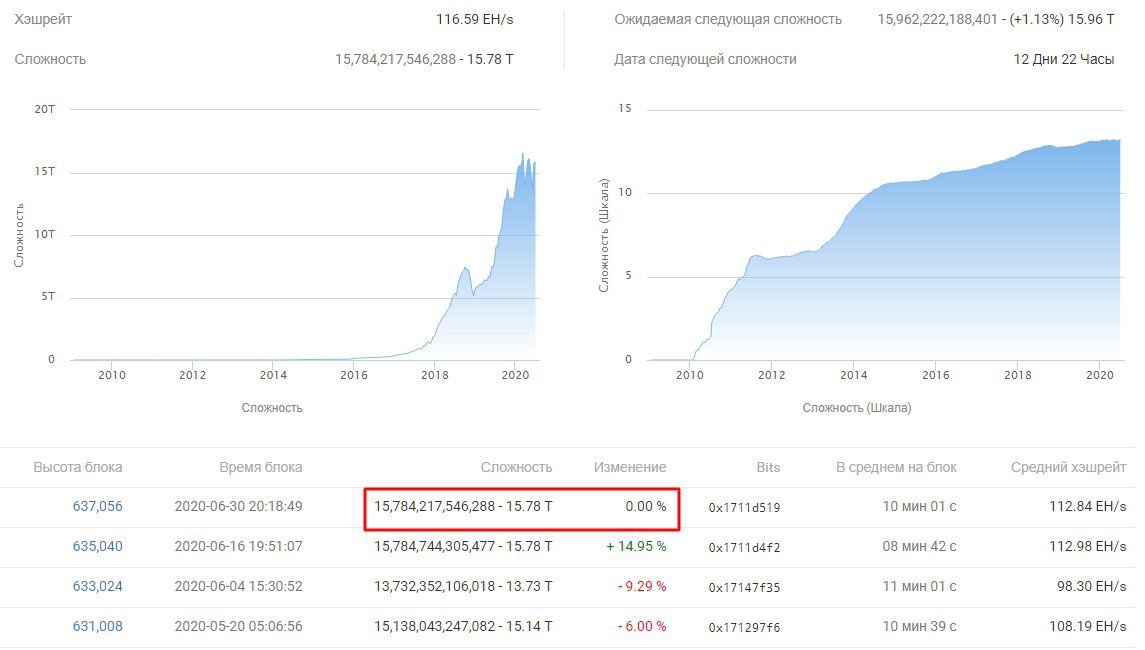1145x650 pixels.
Task: Click the 2020 peak in the left difficulty chart
Action: point(523,155)
